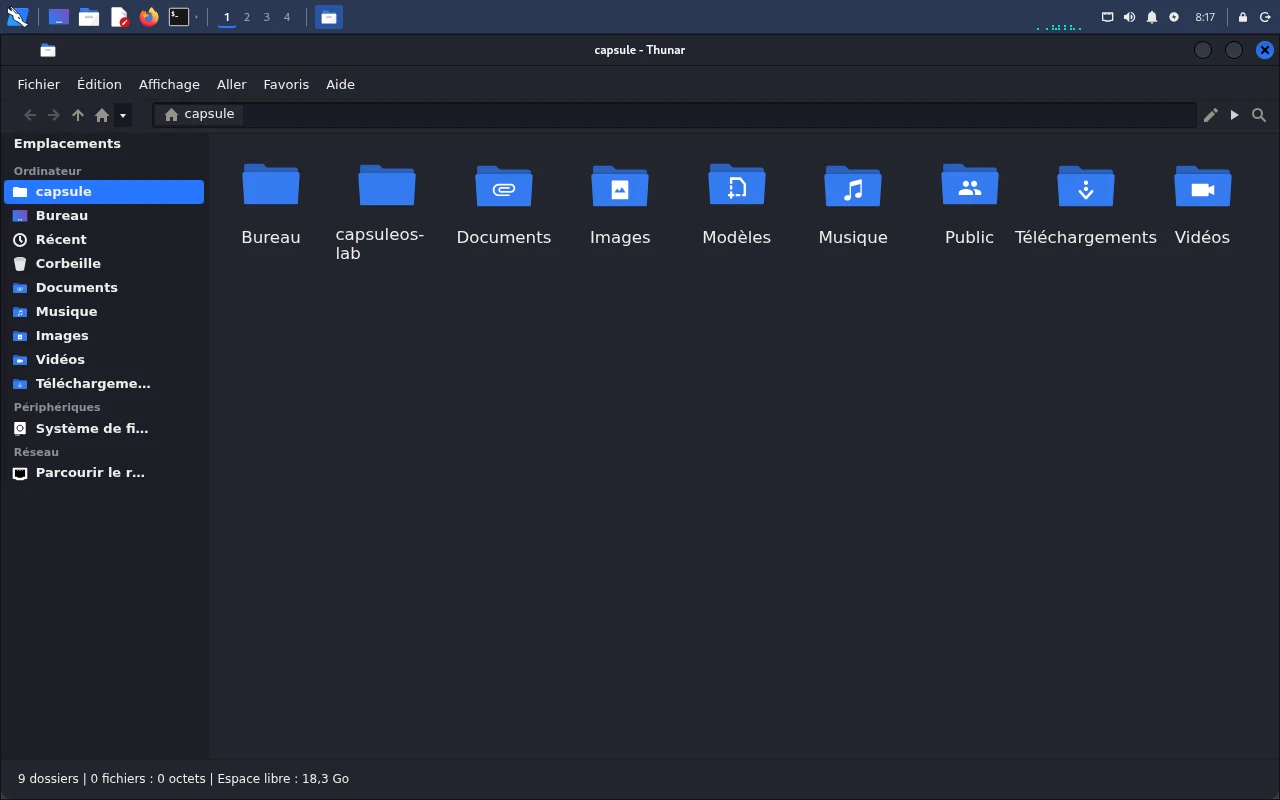This screenshot has height=800, width=1280.
Task: Select the Vidéos folder icon
Action: click(x=1202, y=186)
